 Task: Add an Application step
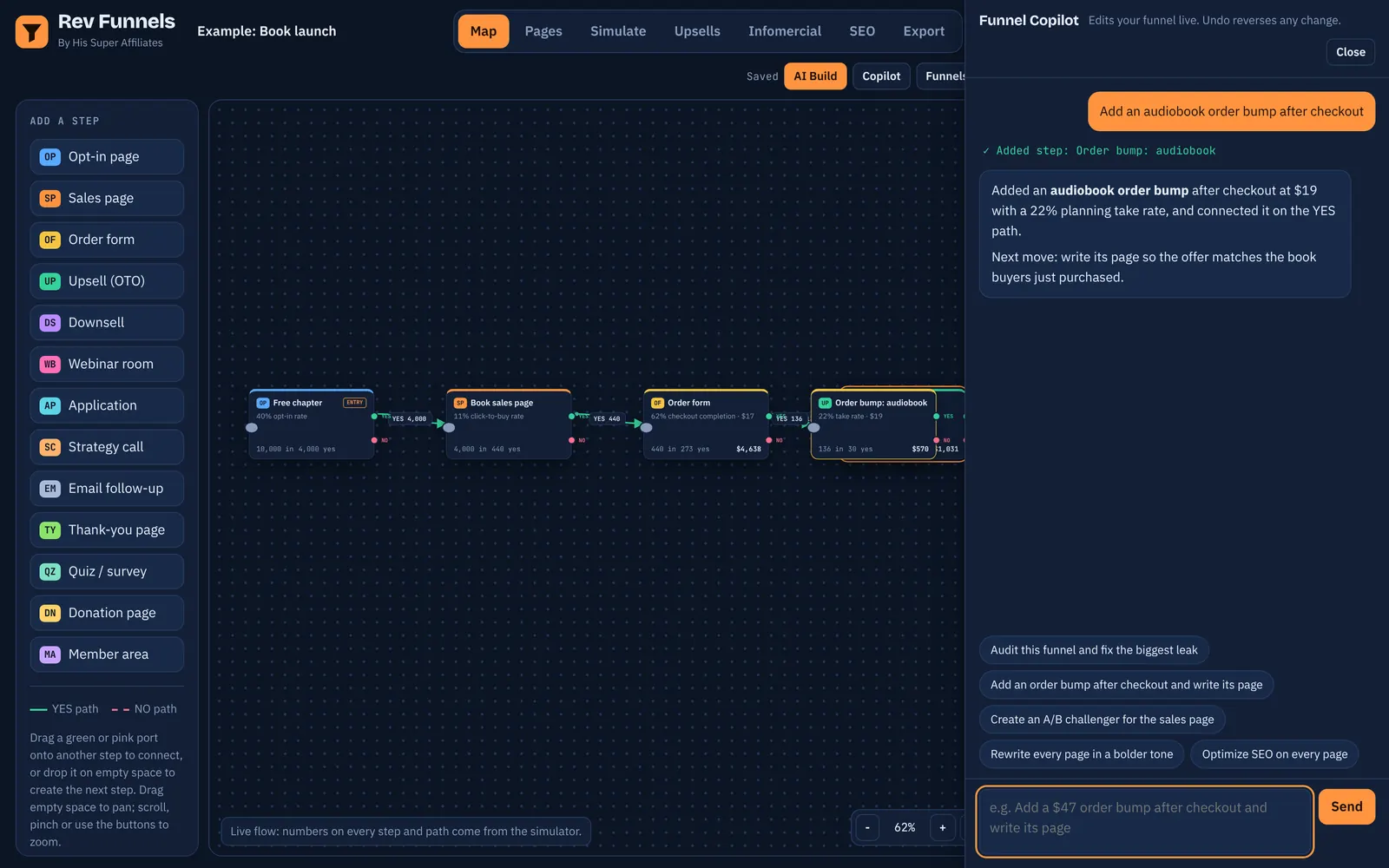[x=107, y=405]
